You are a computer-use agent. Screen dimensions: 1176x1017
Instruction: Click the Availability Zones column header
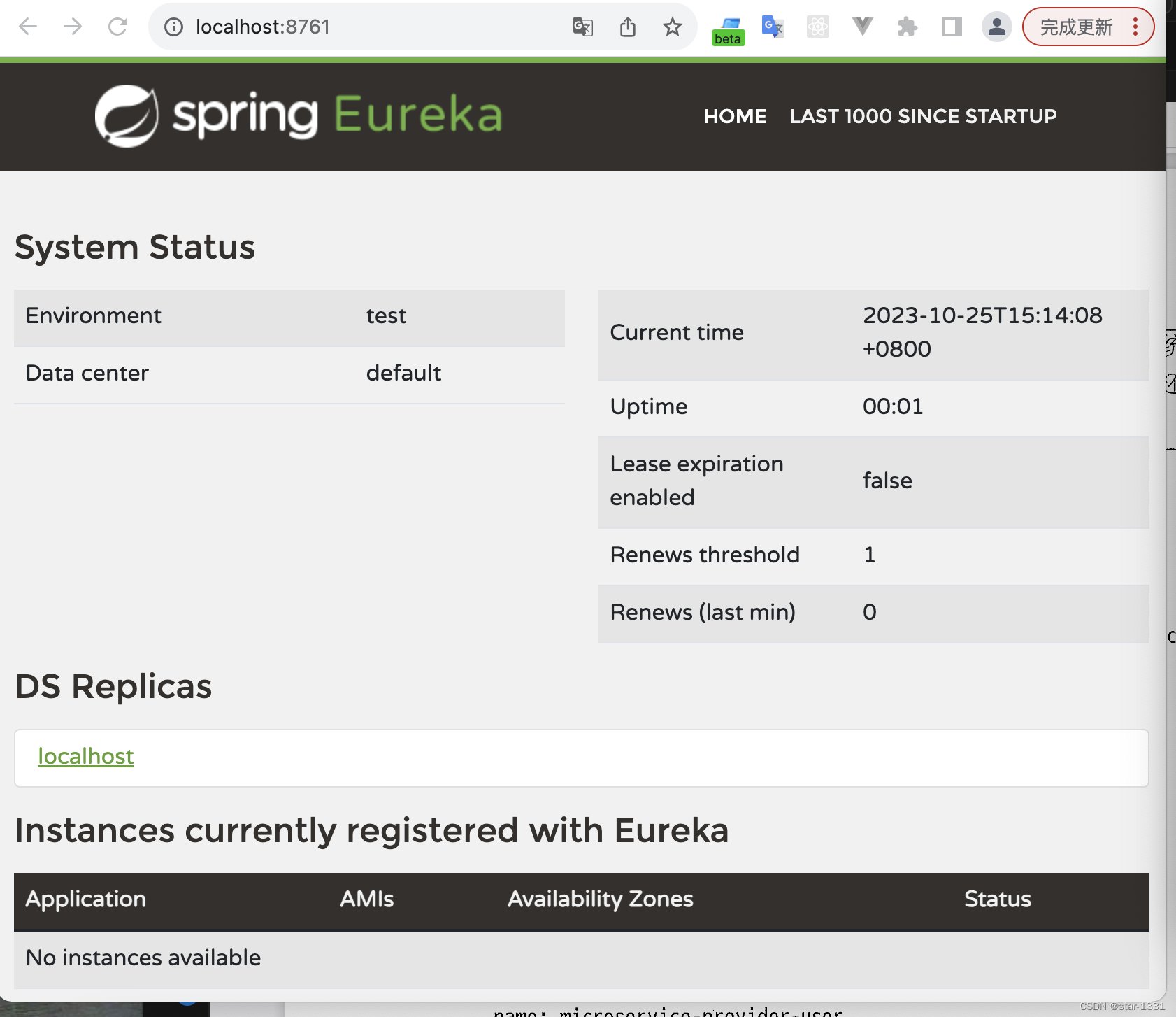(x=601, y=899)
